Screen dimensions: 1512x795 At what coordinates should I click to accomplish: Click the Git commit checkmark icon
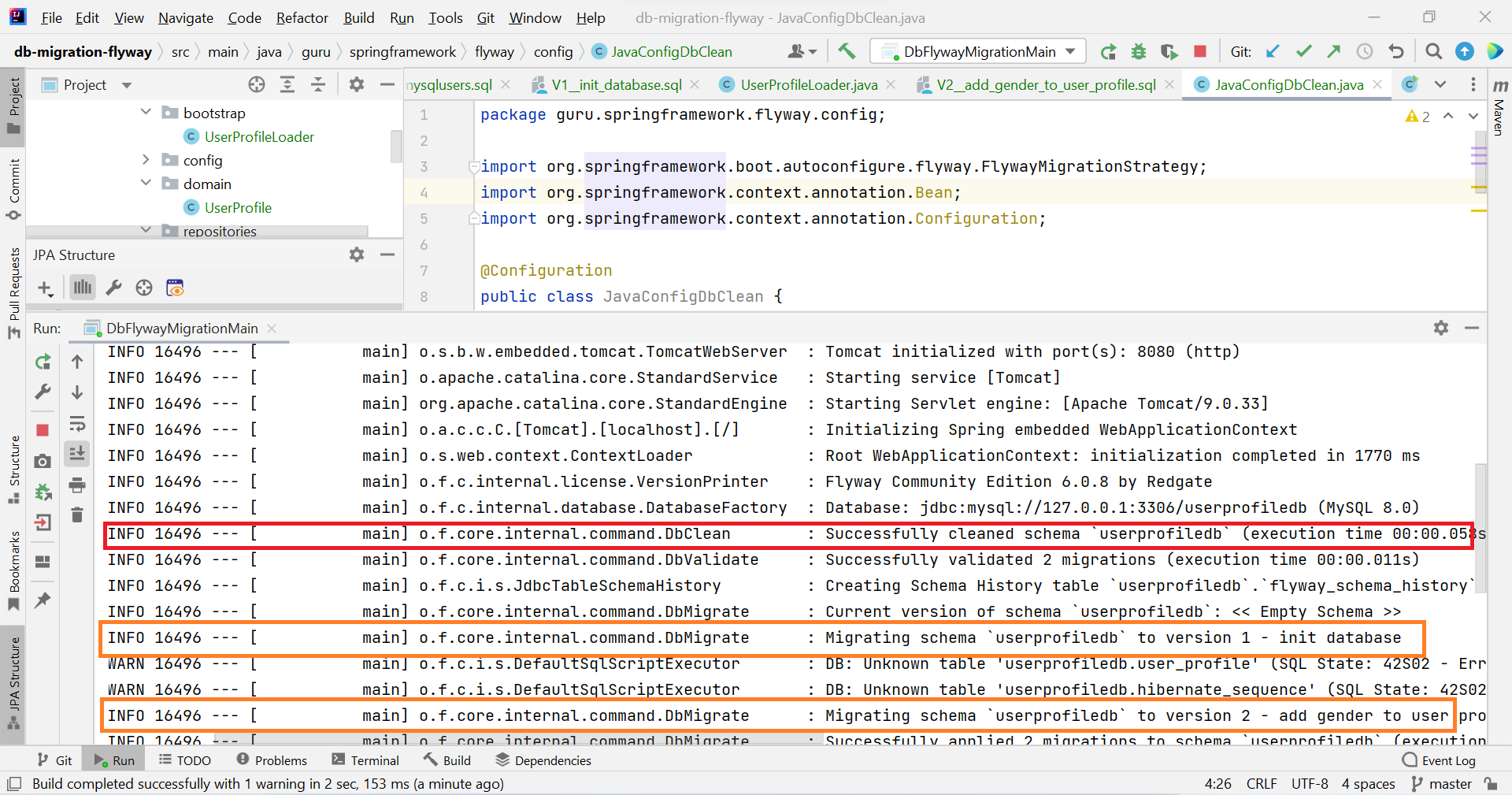pos(1304,51)
